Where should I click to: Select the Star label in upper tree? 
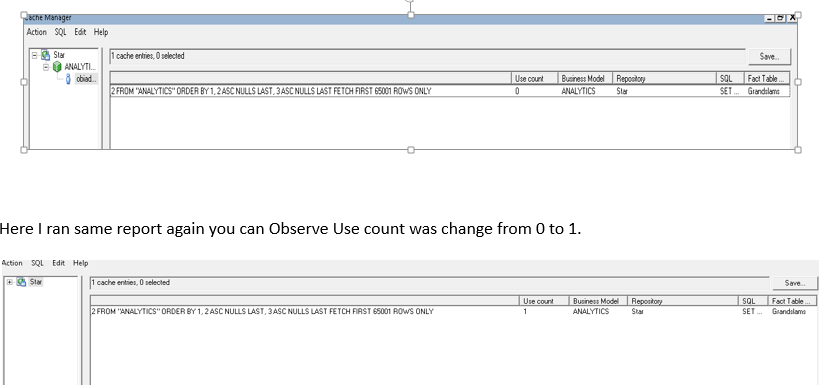tap(59, 55)
